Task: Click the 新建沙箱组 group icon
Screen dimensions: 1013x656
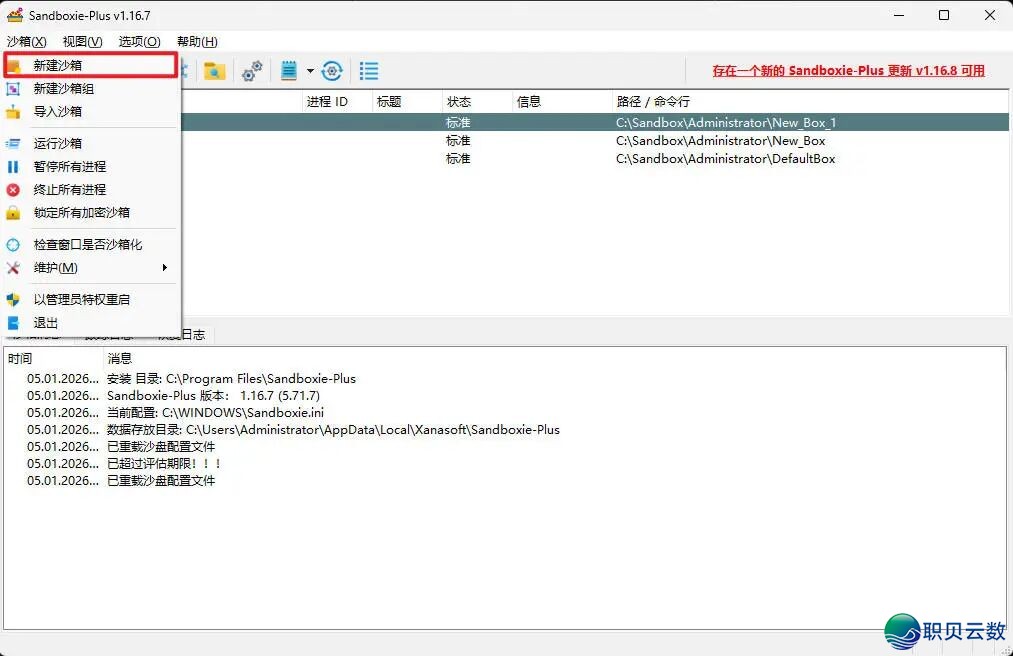Action: [x=13, y=89]
